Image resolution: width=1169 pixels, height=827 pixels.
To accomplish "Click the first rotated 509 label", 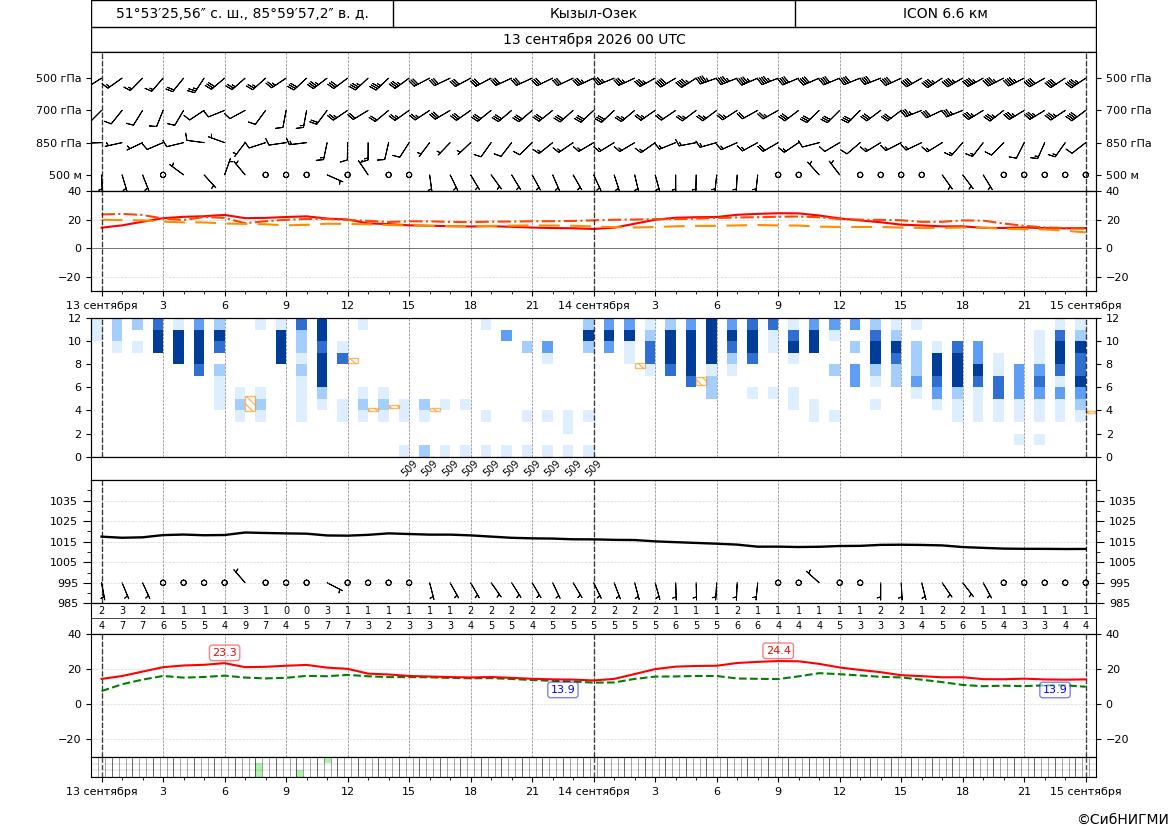I will click(x=409, y=468).
